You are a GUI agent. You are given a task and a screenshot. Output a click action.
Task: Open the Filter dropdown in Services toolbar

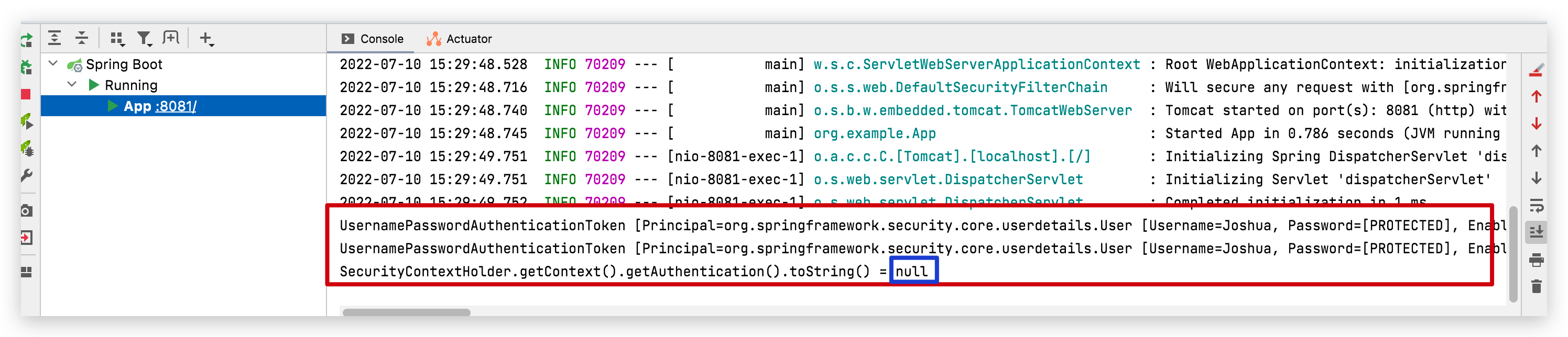[x=144, y=39]
